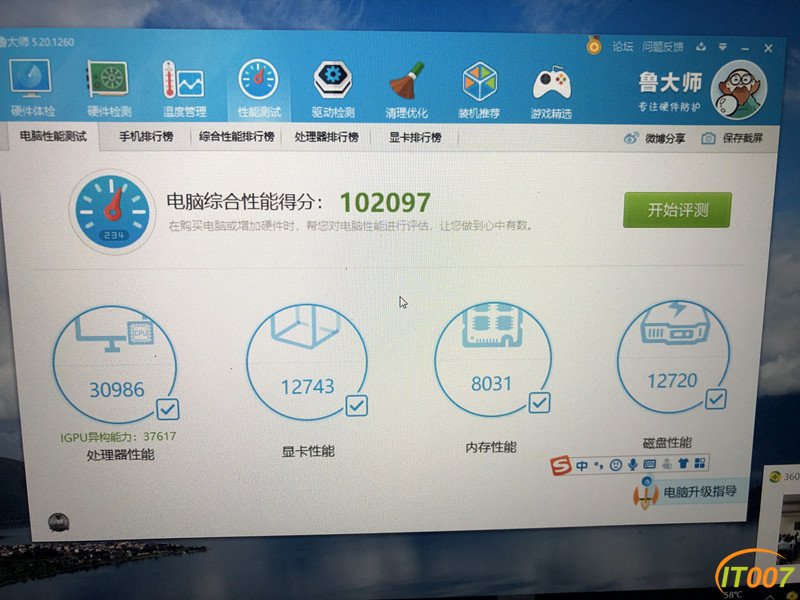Viewport: 800px width, 600px height.
Task: Click the 360 window title at right edge
Action: pos(785,477)
